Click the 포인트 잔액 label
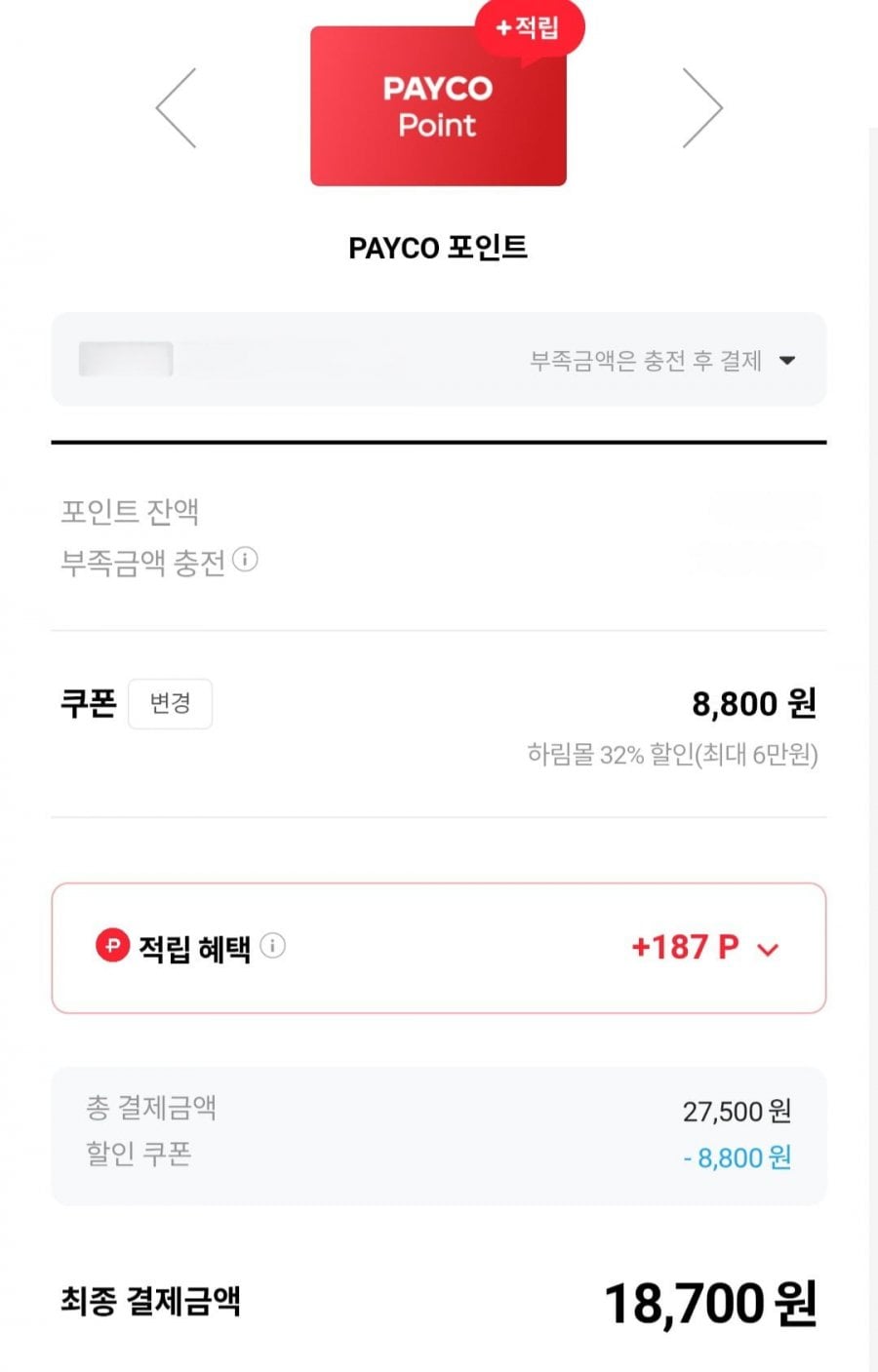Viewport: 878px width, 1372px height. click(x=130, y=511)
